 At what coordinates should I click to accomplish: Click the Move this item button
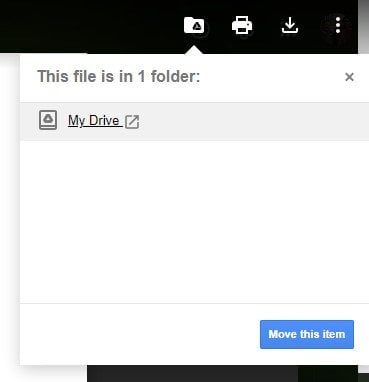point(307,334)
